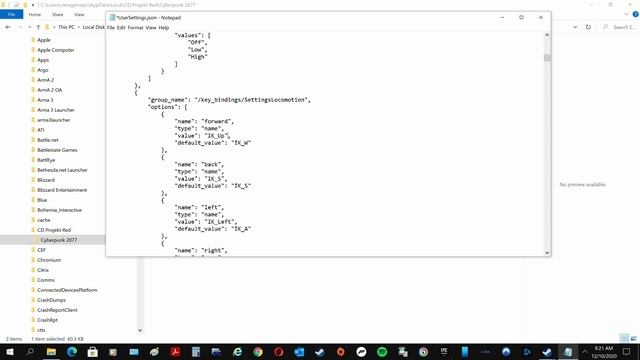This screenshot has height=360, width=640.
Task: Open the notification center icon
Action: pyautogui.click(x=627, y=352)
